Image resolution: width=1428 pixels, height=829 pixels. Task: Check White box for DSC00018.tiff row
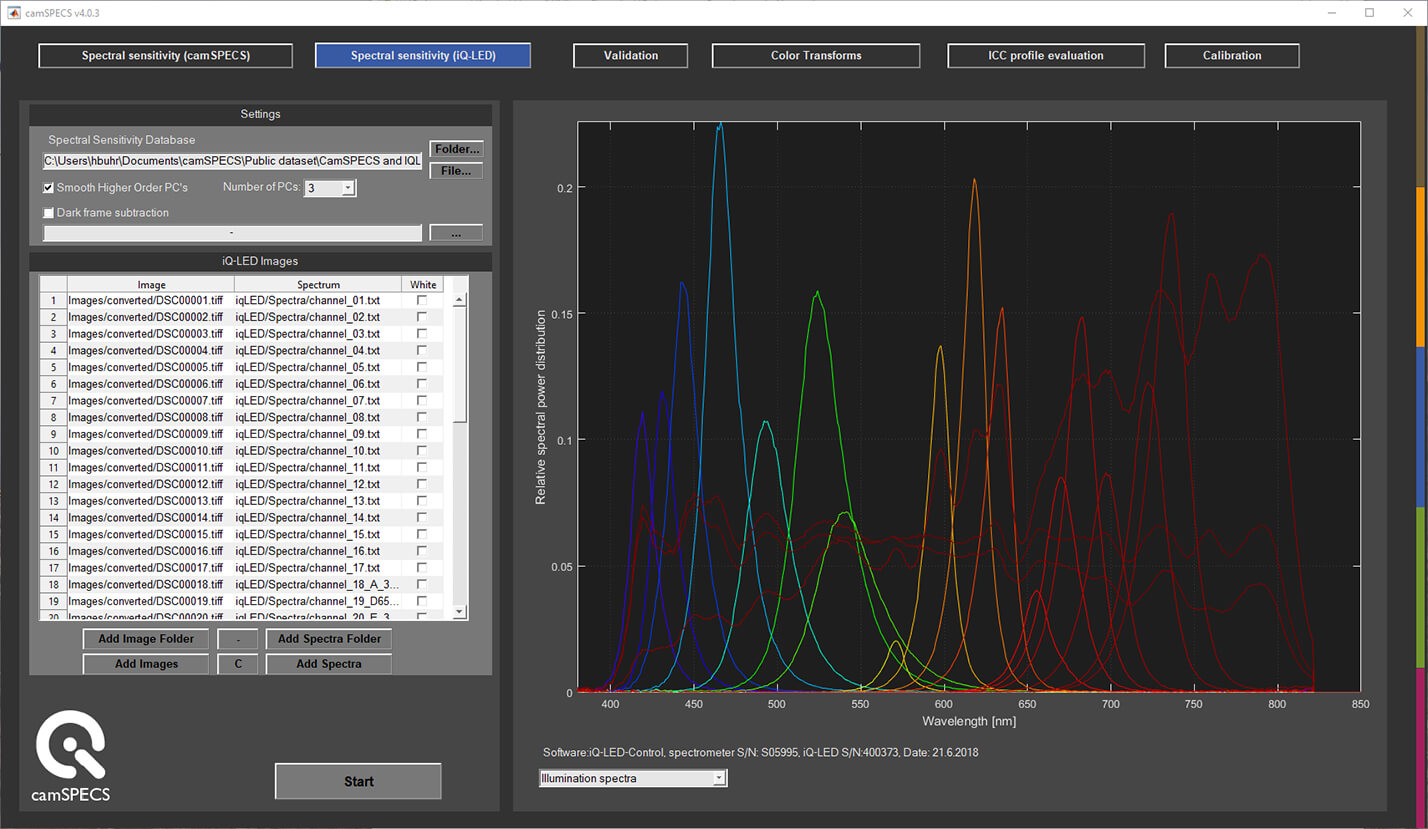(x=422, y=584)
